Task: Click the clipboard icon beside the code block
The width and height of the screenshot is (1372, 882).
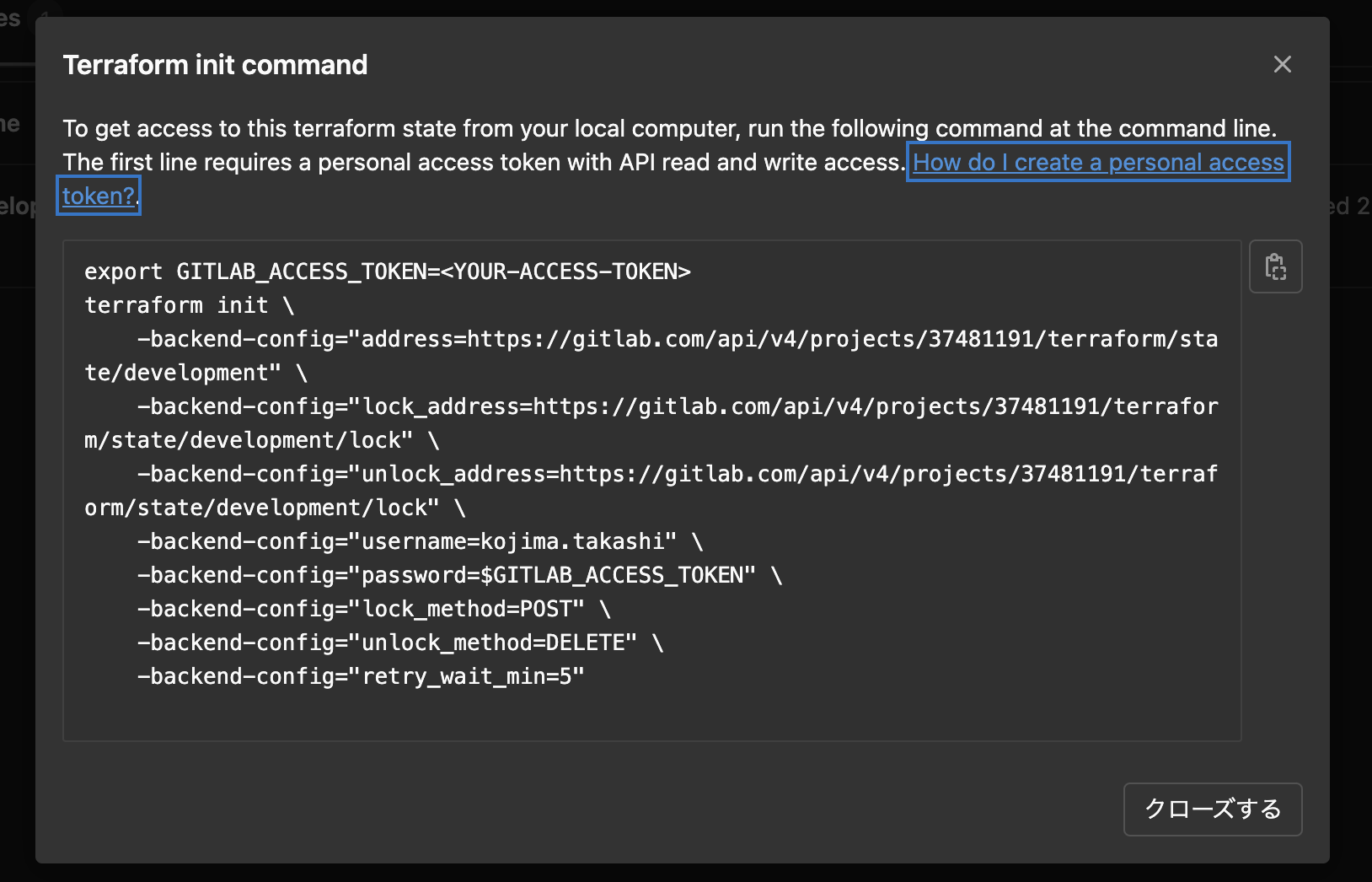Action: pos(1275,266)
